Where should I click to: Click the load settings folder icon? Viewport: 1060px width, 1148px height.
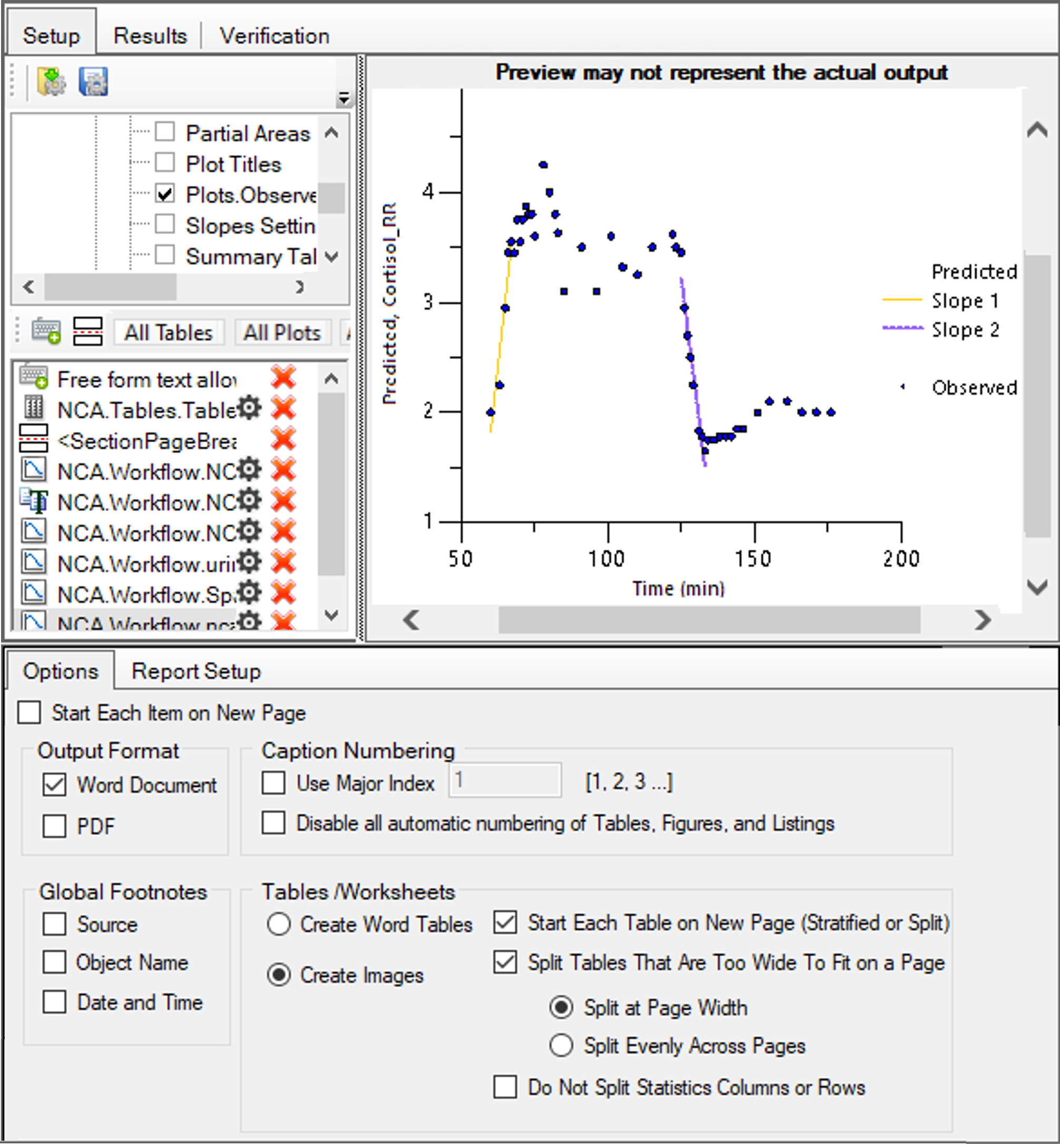coord(51,82)
